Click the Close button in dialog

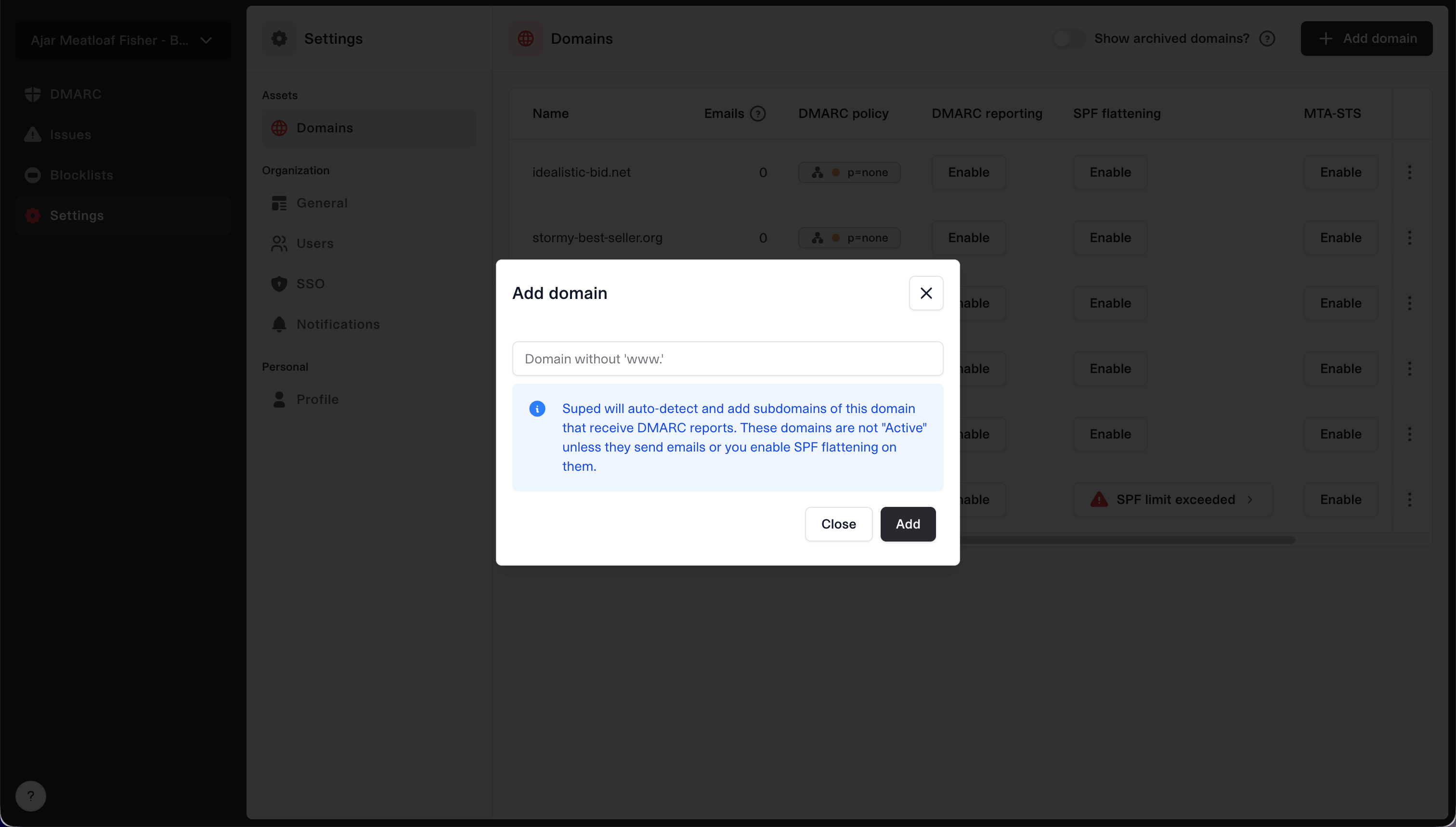(838, 524)
